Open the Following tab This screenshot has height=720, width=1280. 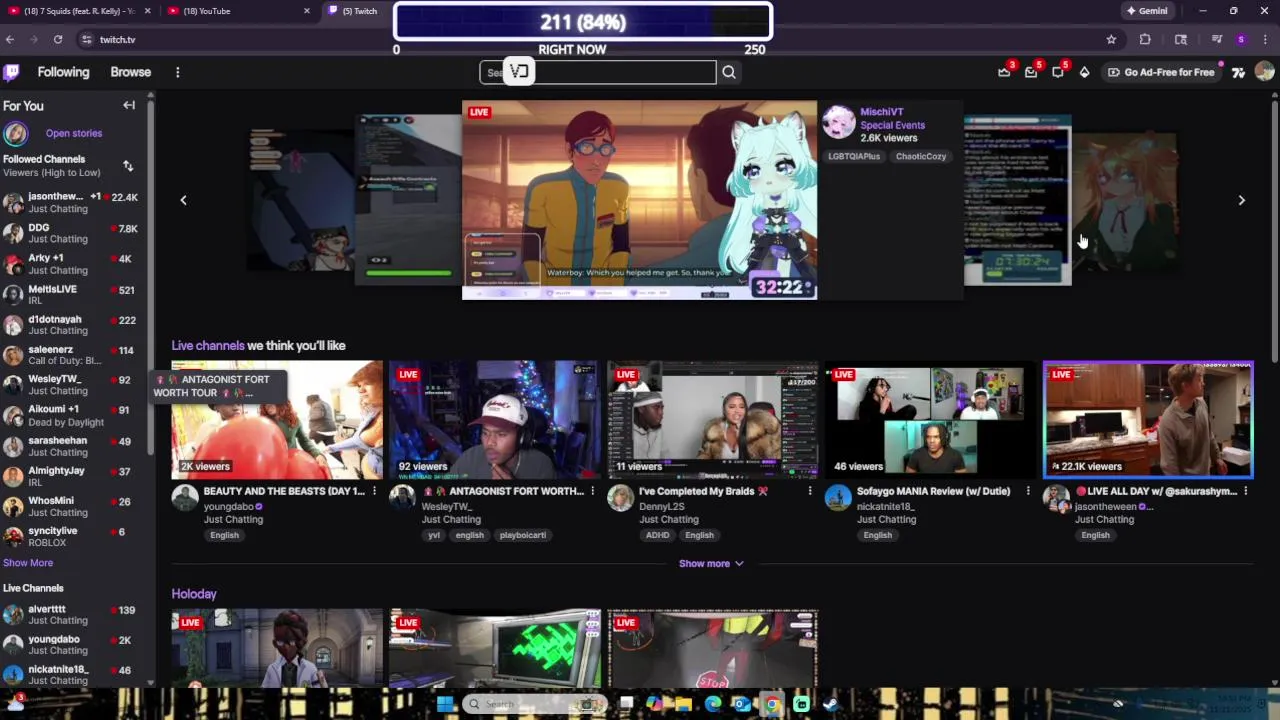(x=63, y=72)
